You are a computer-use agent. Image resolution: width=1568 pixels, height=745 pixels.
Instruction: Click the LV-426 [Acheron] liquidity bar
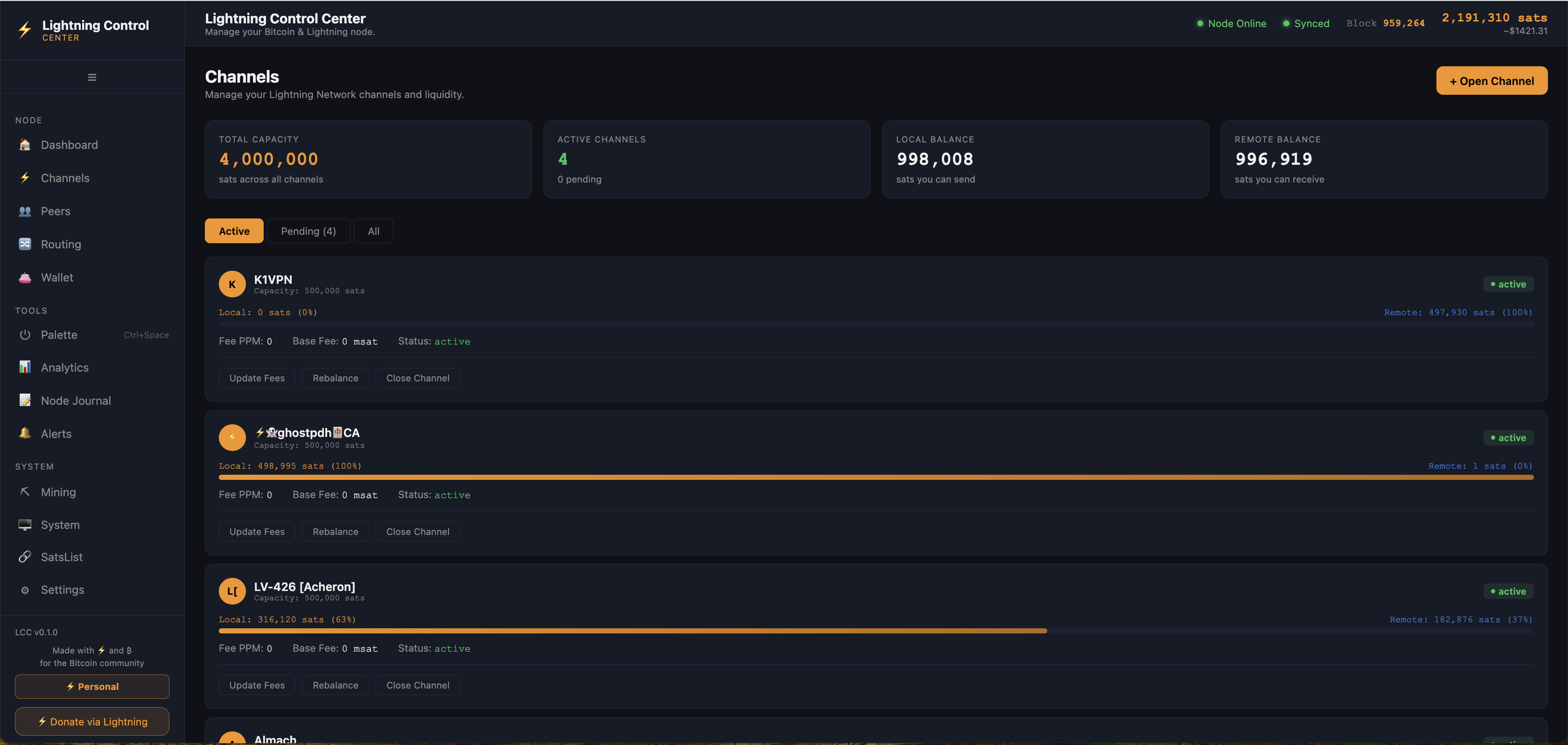[876, 631]
